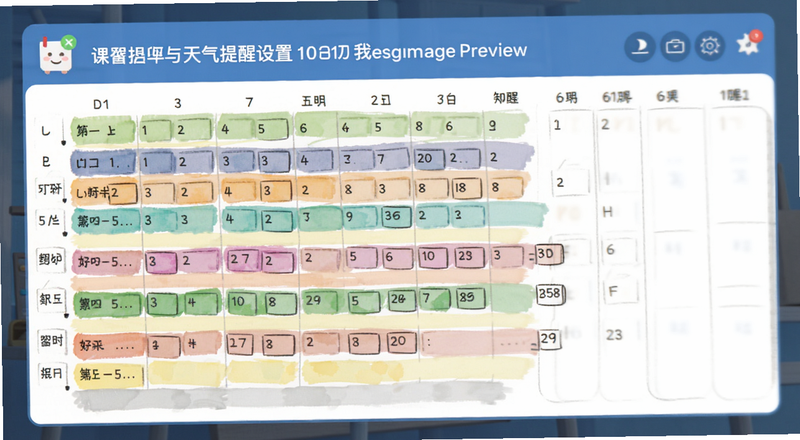
Task: Click the F box in 61降 column
Action: [x=620, y=291]
